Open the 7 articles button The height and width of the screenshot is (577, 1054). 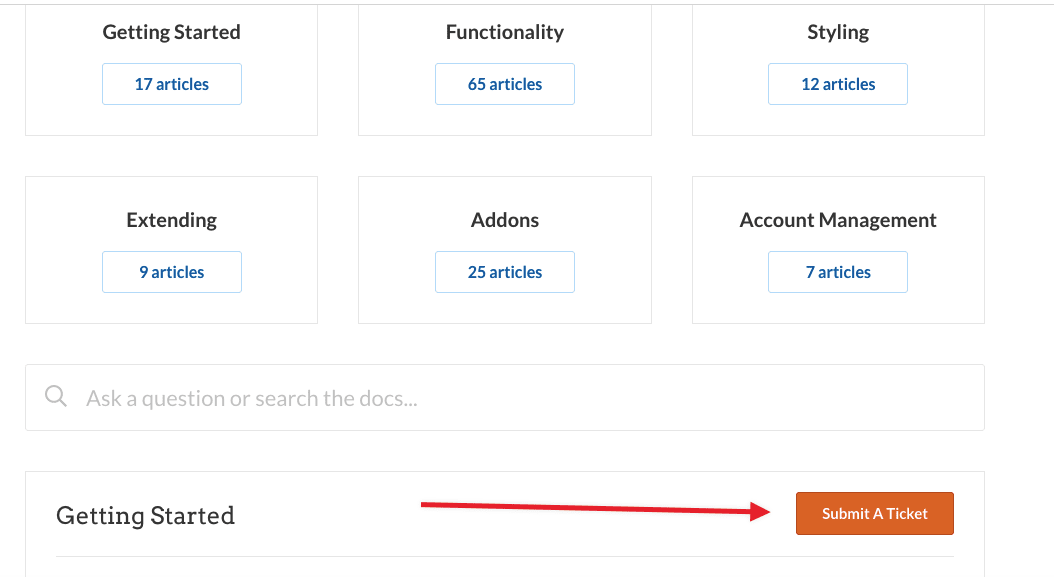coord(838,272)
